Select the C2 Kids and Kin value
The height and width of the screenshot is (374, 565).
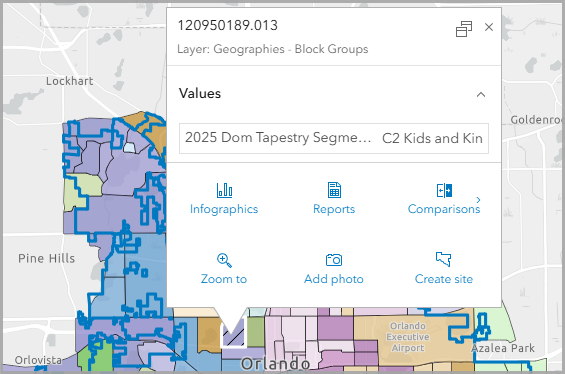[x=432, y=138]
